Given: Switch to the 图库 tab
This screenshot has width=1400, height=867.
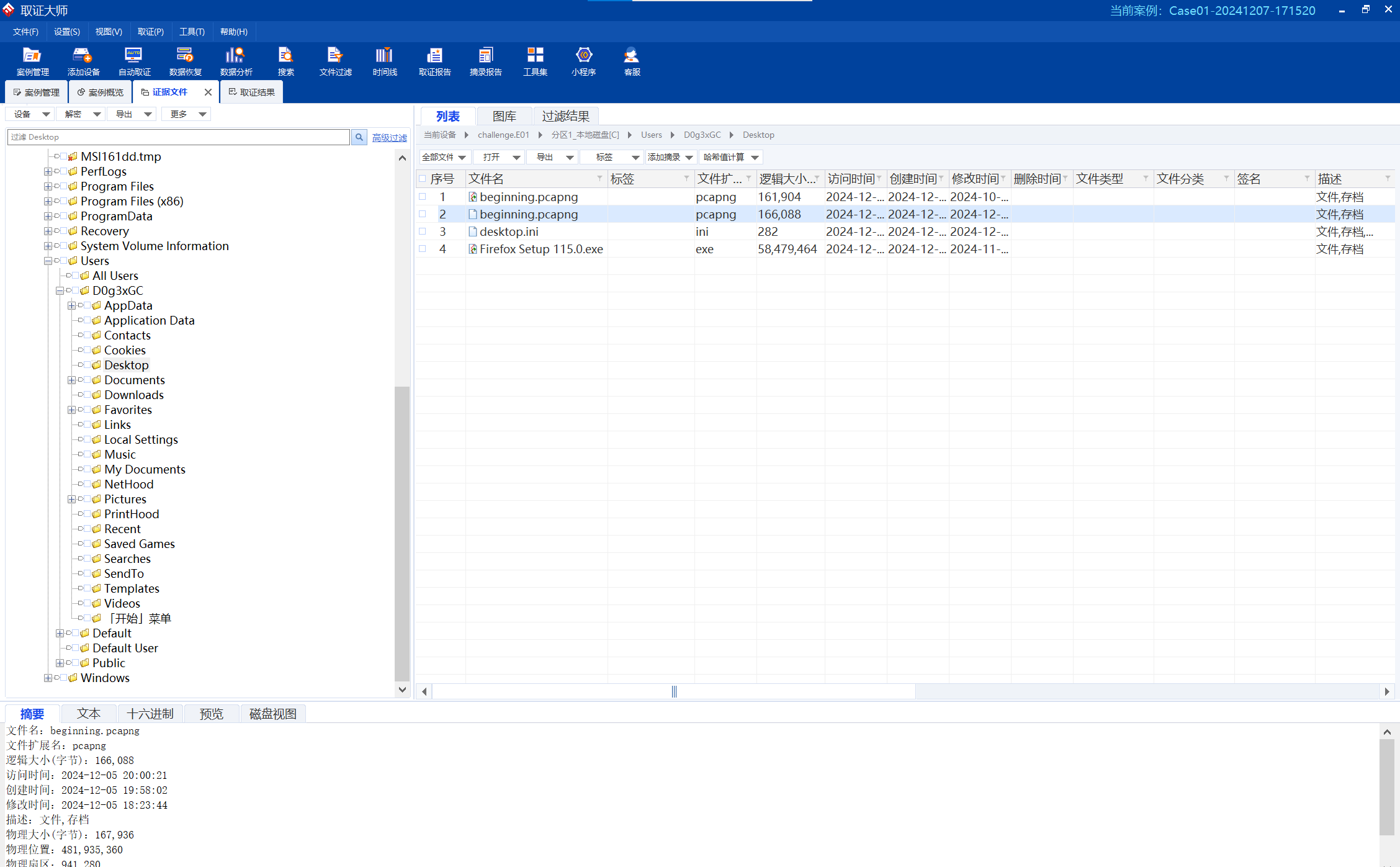Looking at the screenshot, I should click(505, 116).
